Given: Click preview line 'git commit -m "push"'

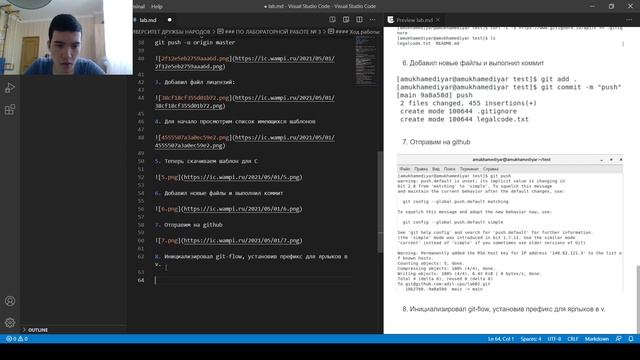Looking at the screenshot, I should tap(509, 87).
